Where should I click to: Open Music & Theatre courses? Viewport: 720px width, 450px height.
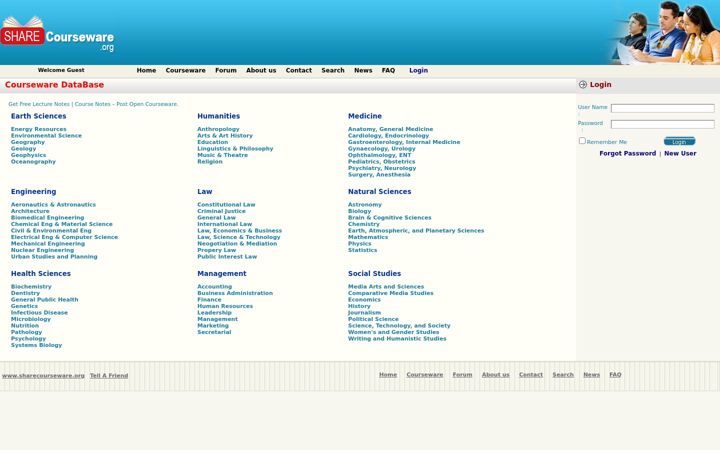(x=223, y=155)
